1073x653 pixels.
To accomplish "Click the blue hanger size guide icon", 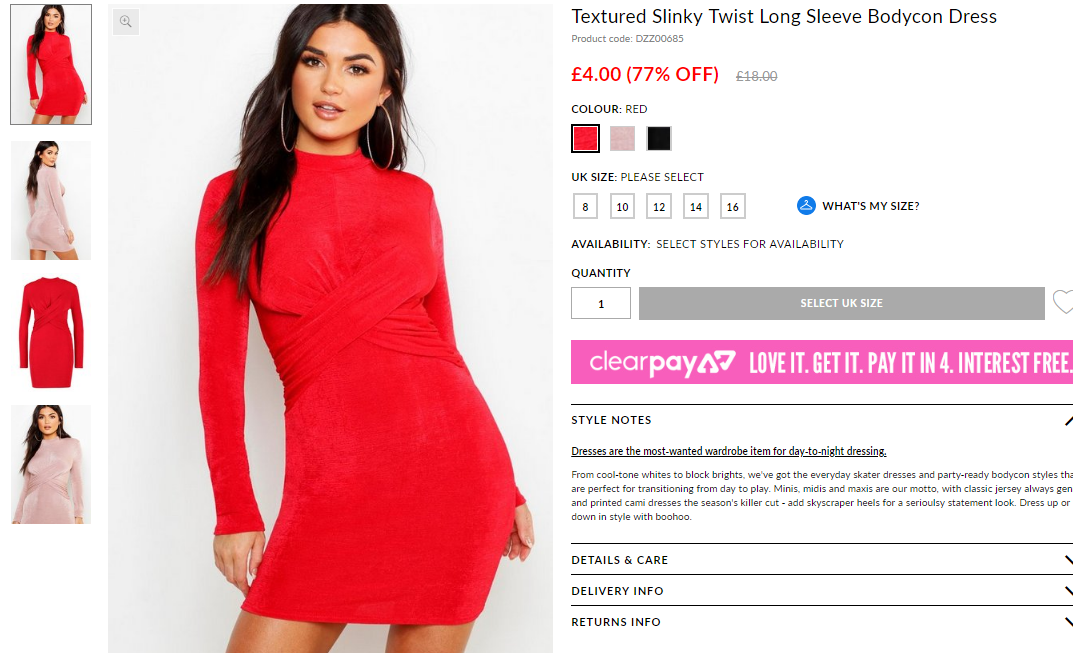I will pos(806,205).
